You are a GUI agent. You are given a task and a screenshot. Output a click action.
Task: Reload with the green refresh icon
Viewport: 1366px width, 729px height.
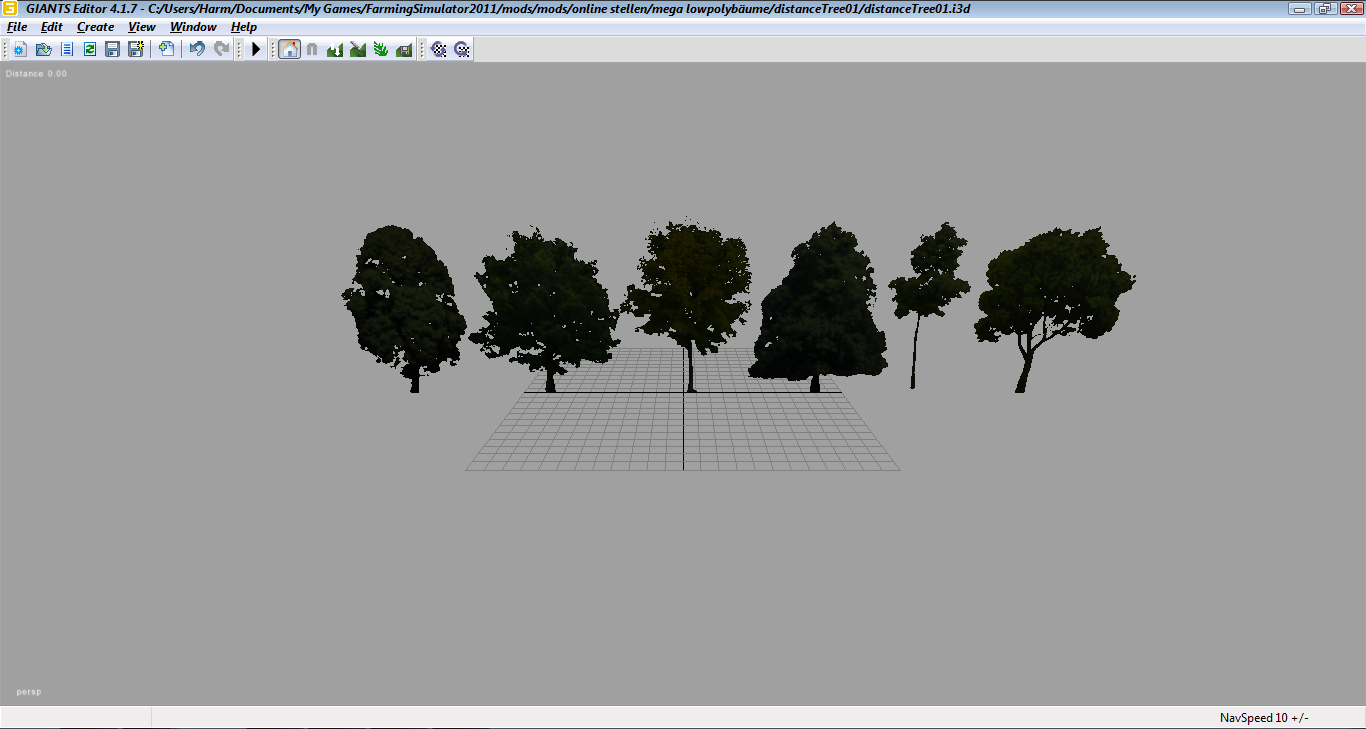(x=90, y=49)
